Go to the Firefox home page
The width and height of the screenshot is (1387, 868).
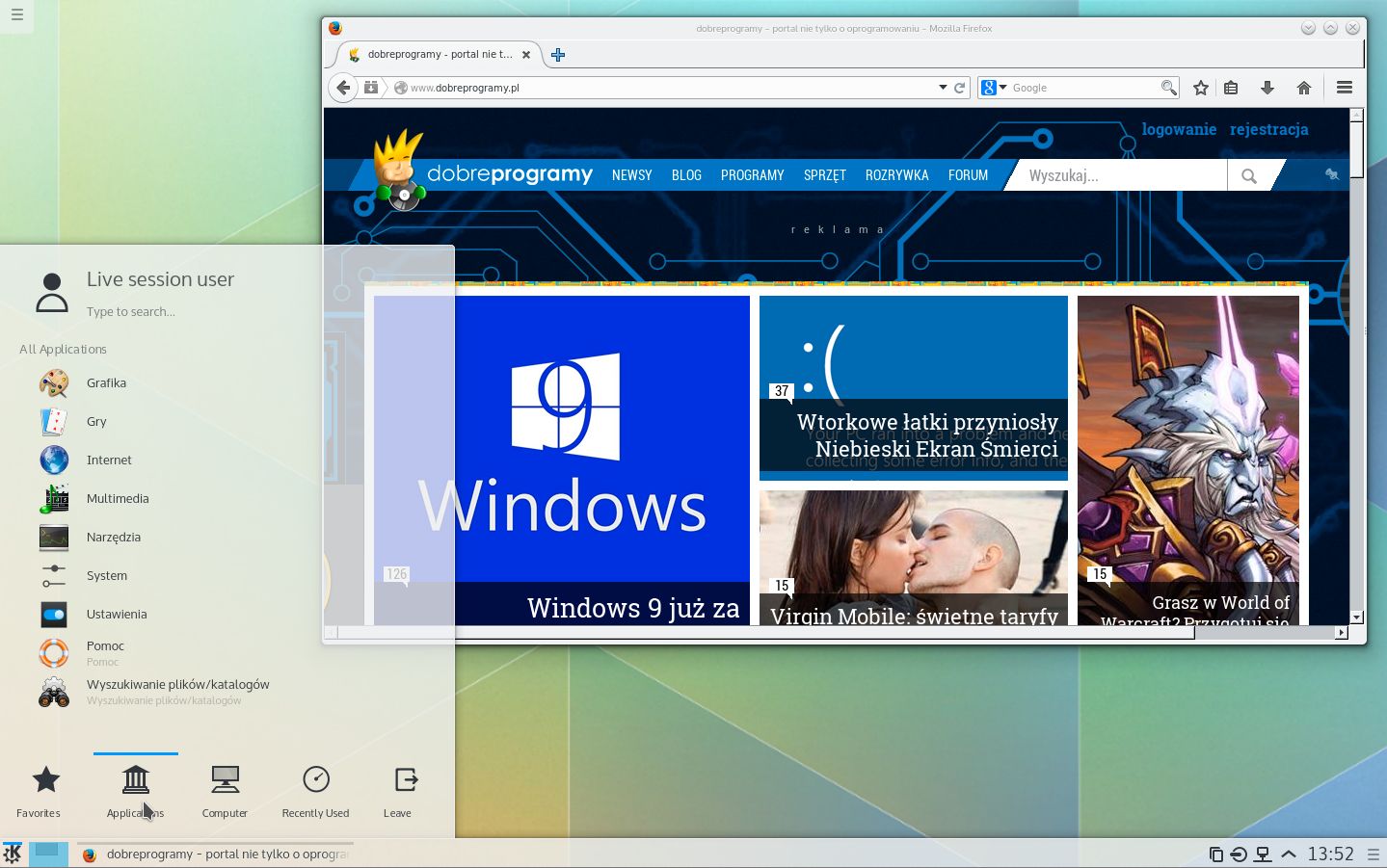coord(1304,88)
